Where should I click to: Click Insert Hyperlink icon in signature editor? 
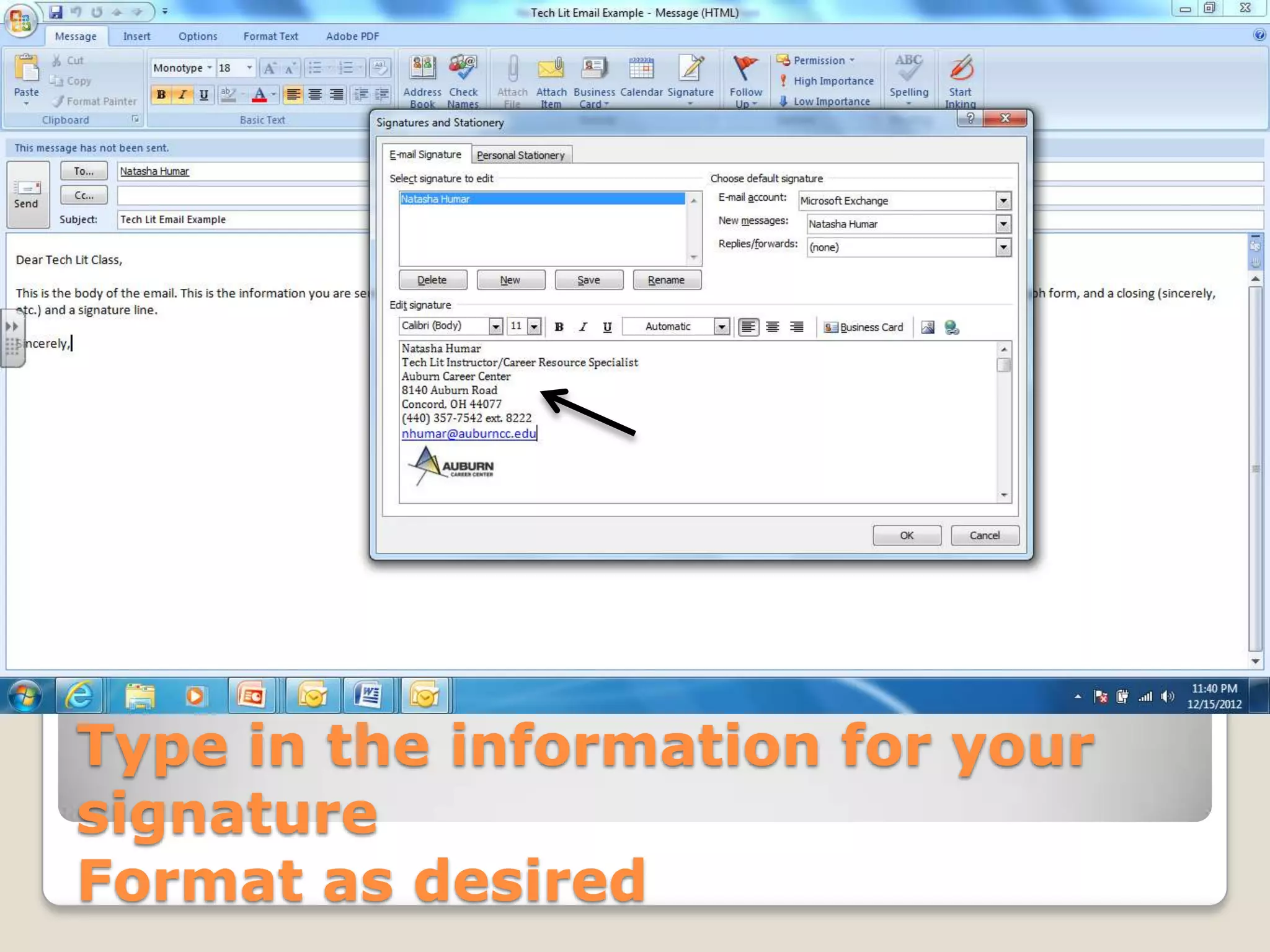click(951, 327)
